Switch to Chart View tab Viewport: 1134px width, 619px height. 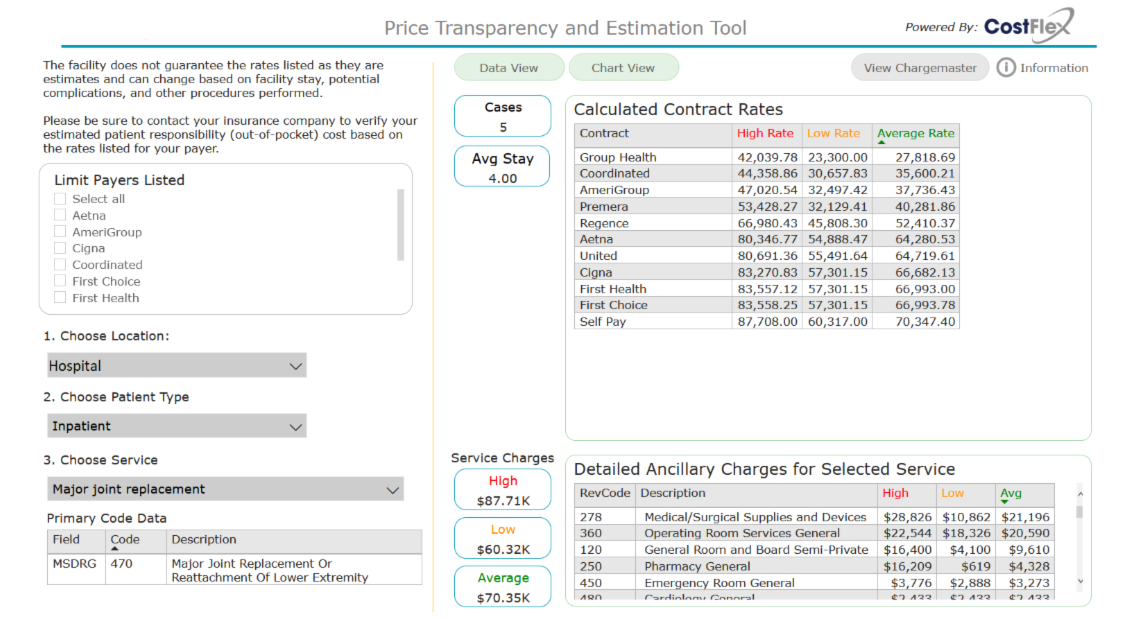[x=622, y=68]
